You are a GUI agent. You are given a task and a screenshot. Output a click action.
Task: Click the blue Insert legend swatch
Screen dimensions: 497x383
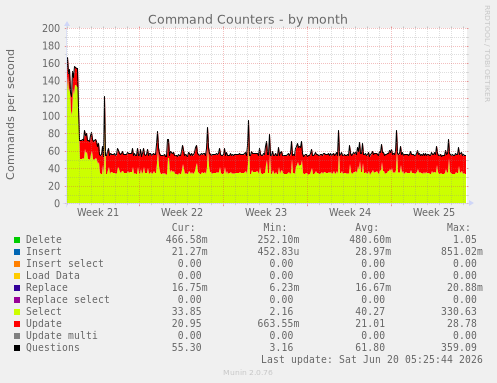click(x=17, y=252)
